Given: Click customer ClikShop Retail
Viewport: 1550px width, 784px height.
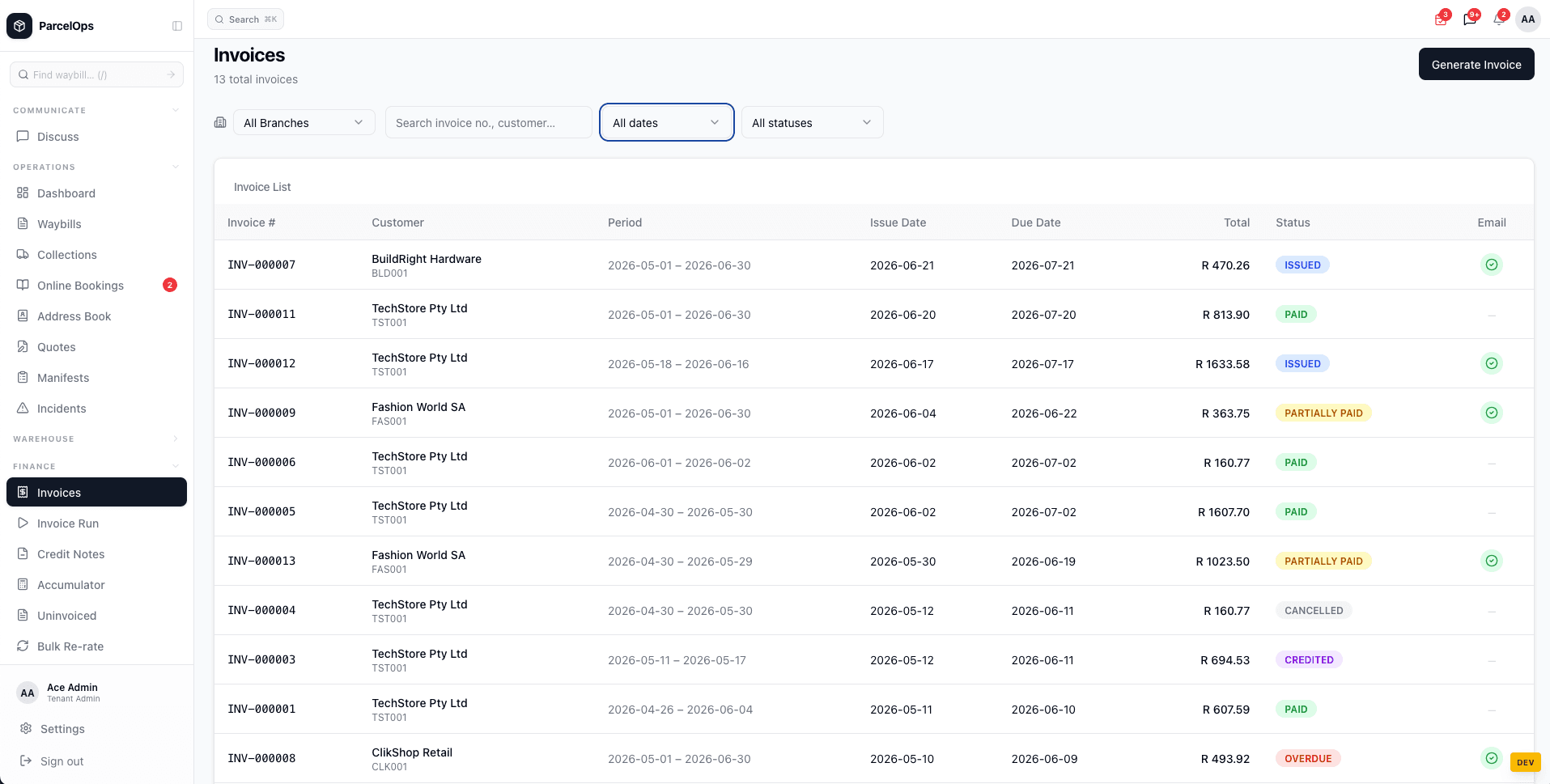Looking at the screenshot, I should point(412,752).
